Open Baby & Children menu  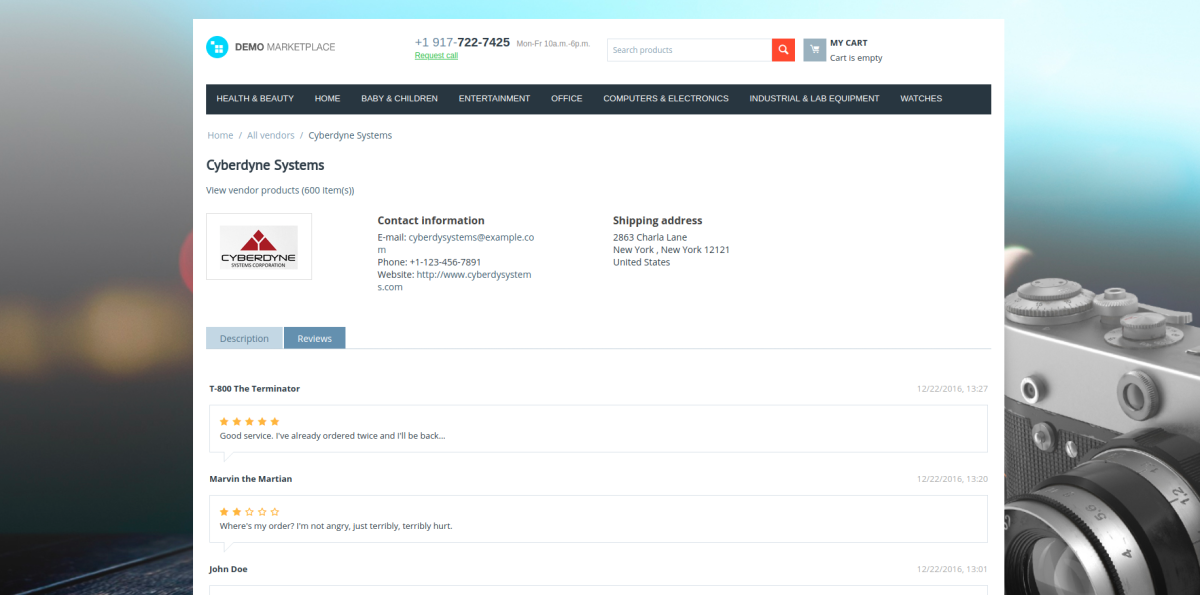coord(399,99)
